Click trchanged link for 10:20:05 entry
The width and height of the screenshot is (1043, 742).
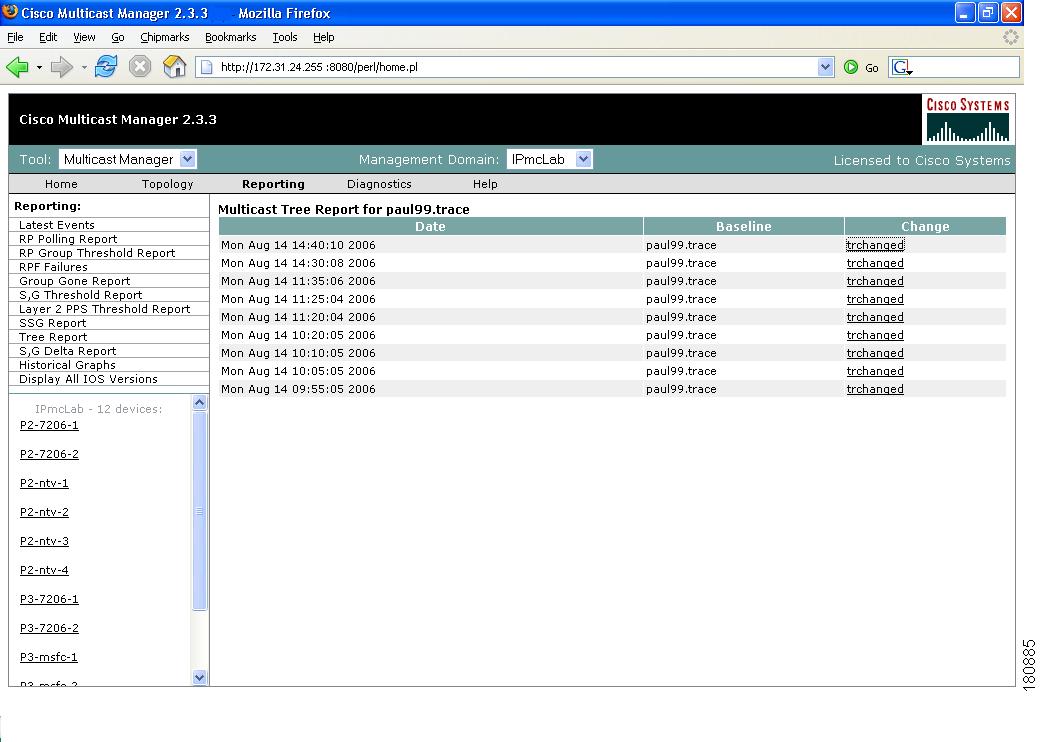pyautogui.click(x=875, y=335)
